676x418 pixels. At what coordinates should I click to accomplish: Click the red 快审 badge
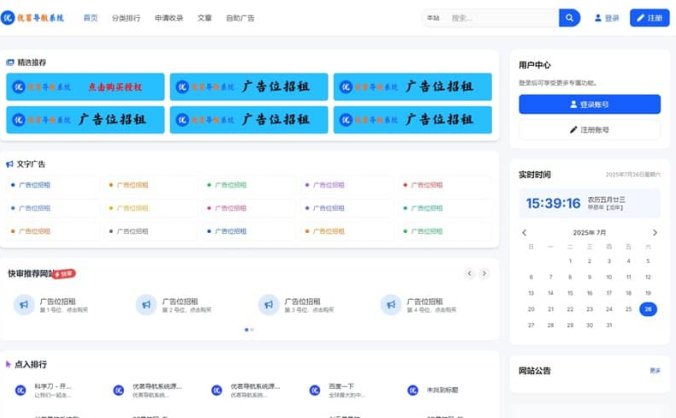(64, 274)
